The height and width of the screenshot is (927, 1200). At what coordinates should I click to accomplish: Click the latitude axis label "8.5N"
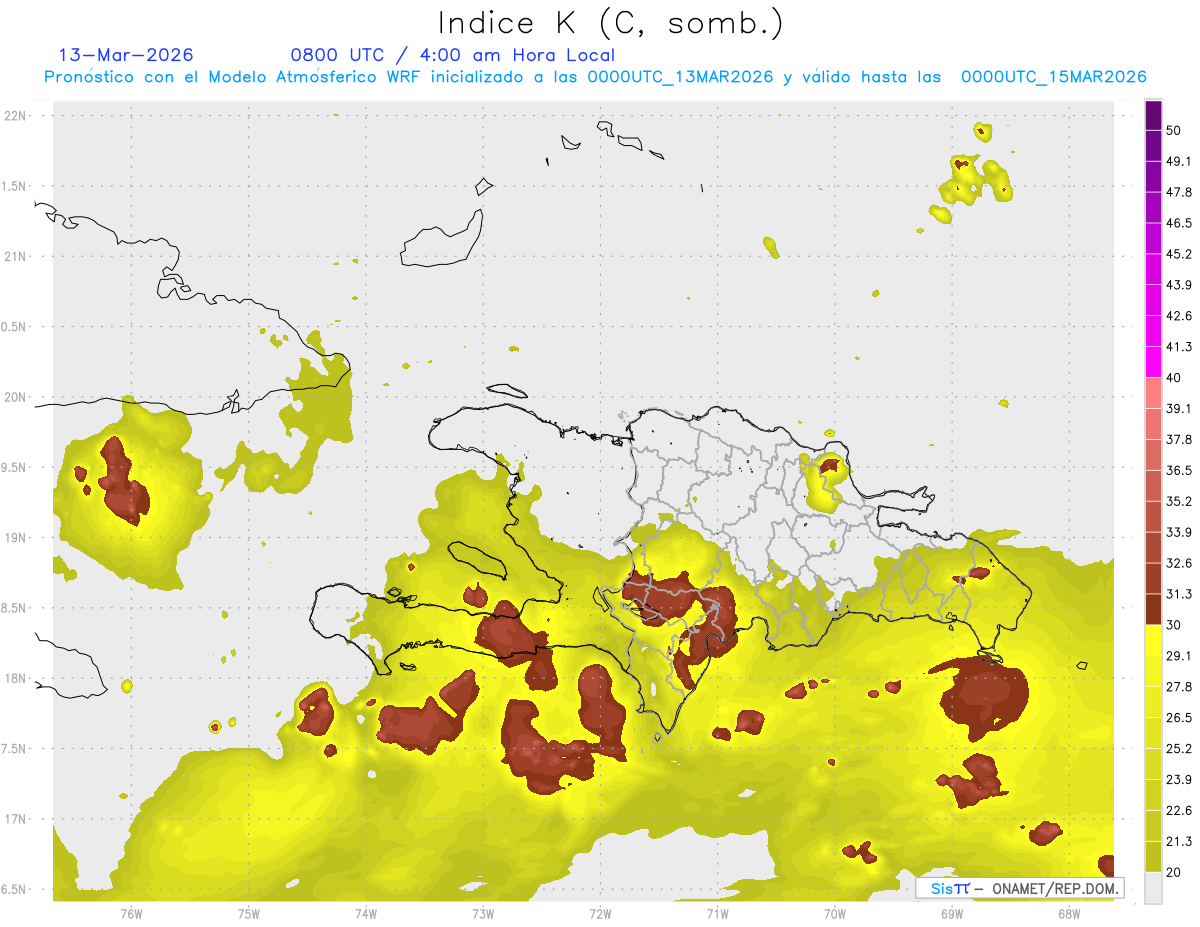tap(14, 608)
